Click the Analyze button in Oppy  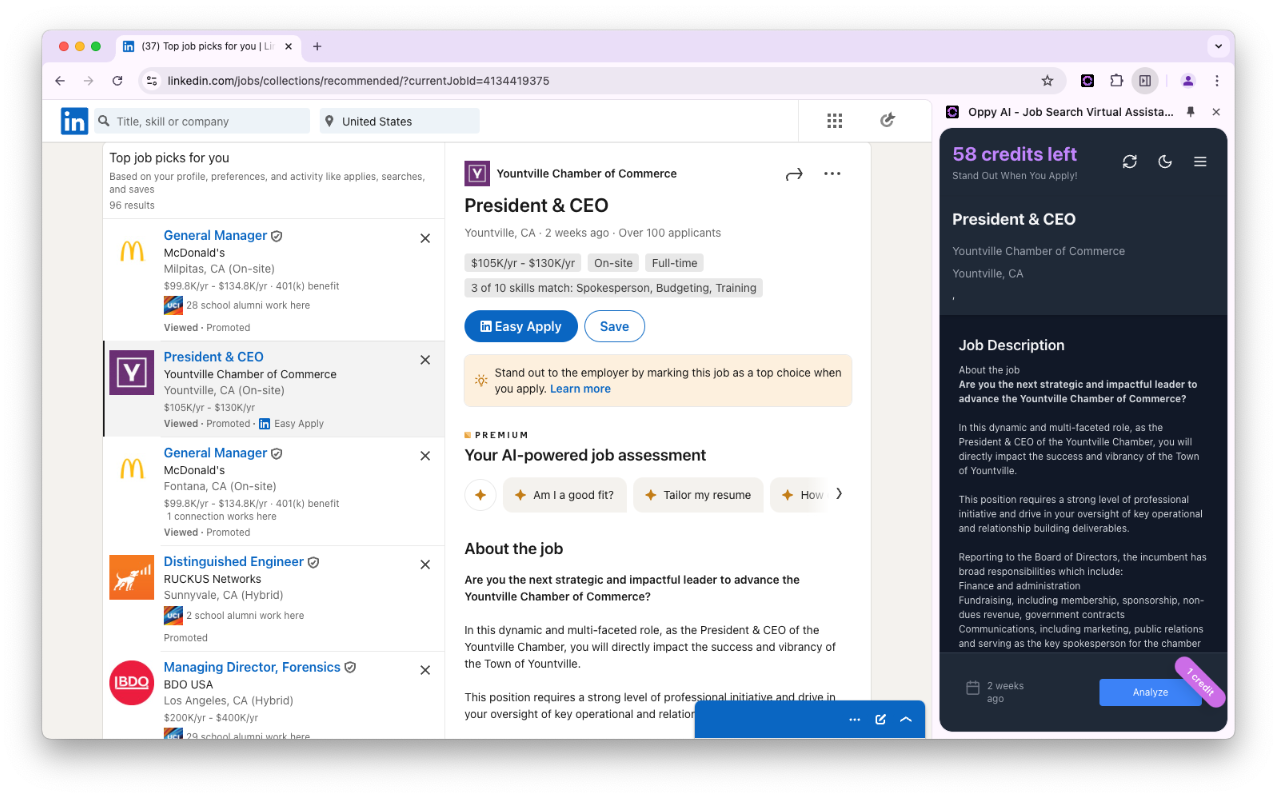[1150, 692]
